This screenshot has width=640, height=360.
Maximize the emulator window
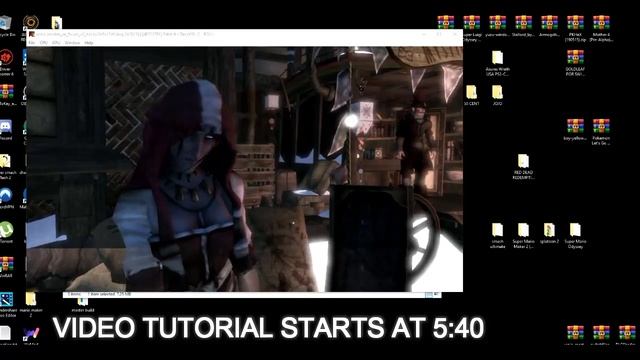pos(440,34)
